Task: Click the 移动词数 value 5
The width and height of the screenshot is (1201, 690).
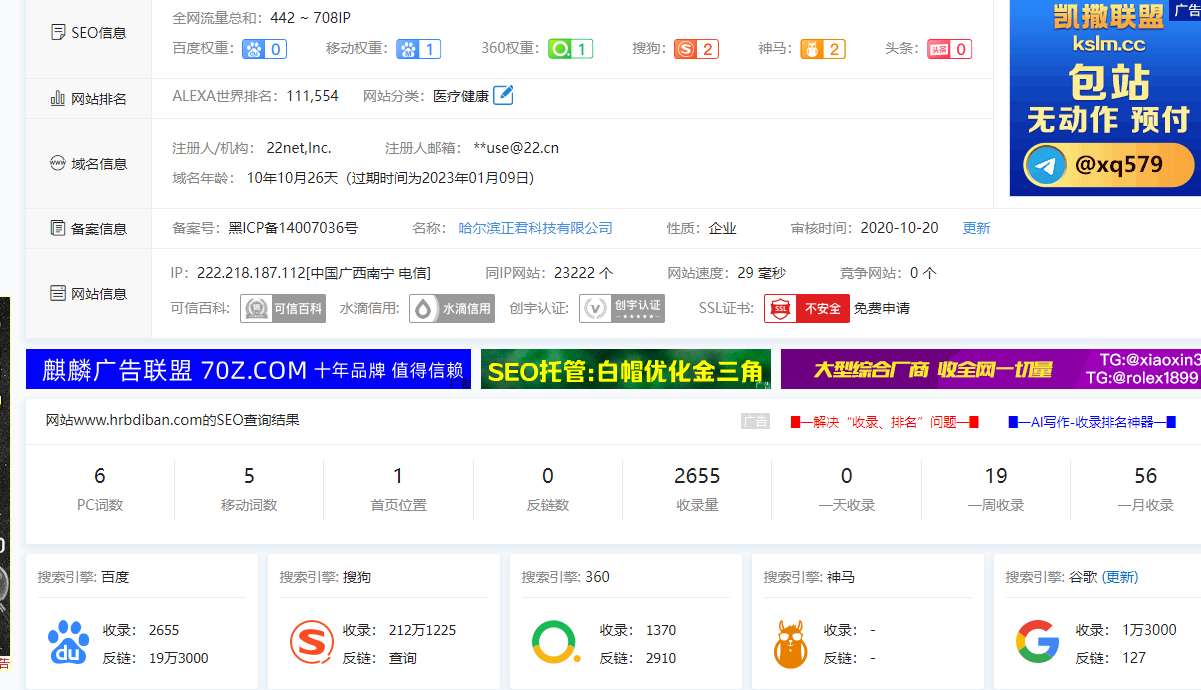Action: point(249,476)
